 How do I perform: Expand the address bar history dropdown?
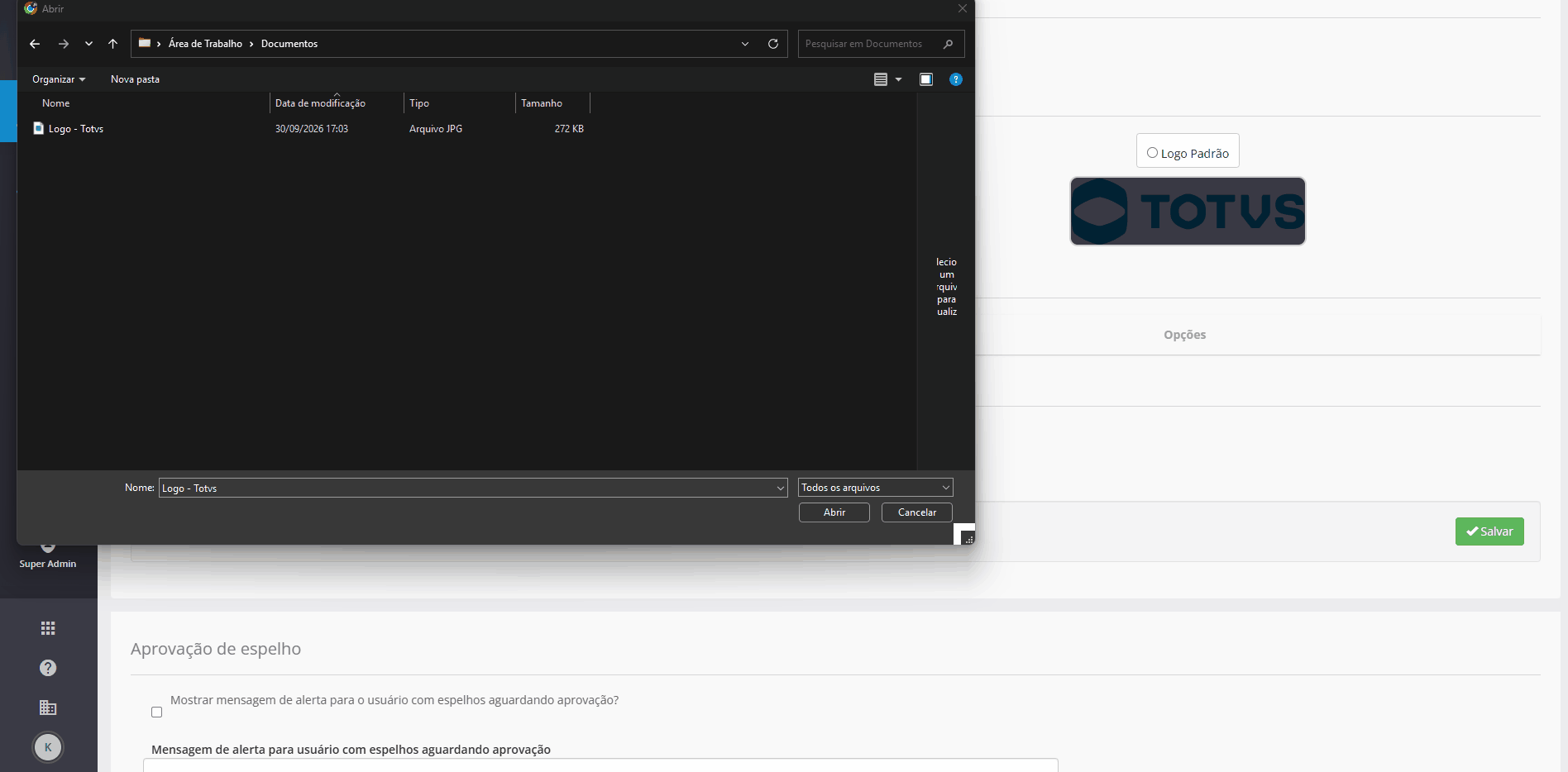point(745,44)
